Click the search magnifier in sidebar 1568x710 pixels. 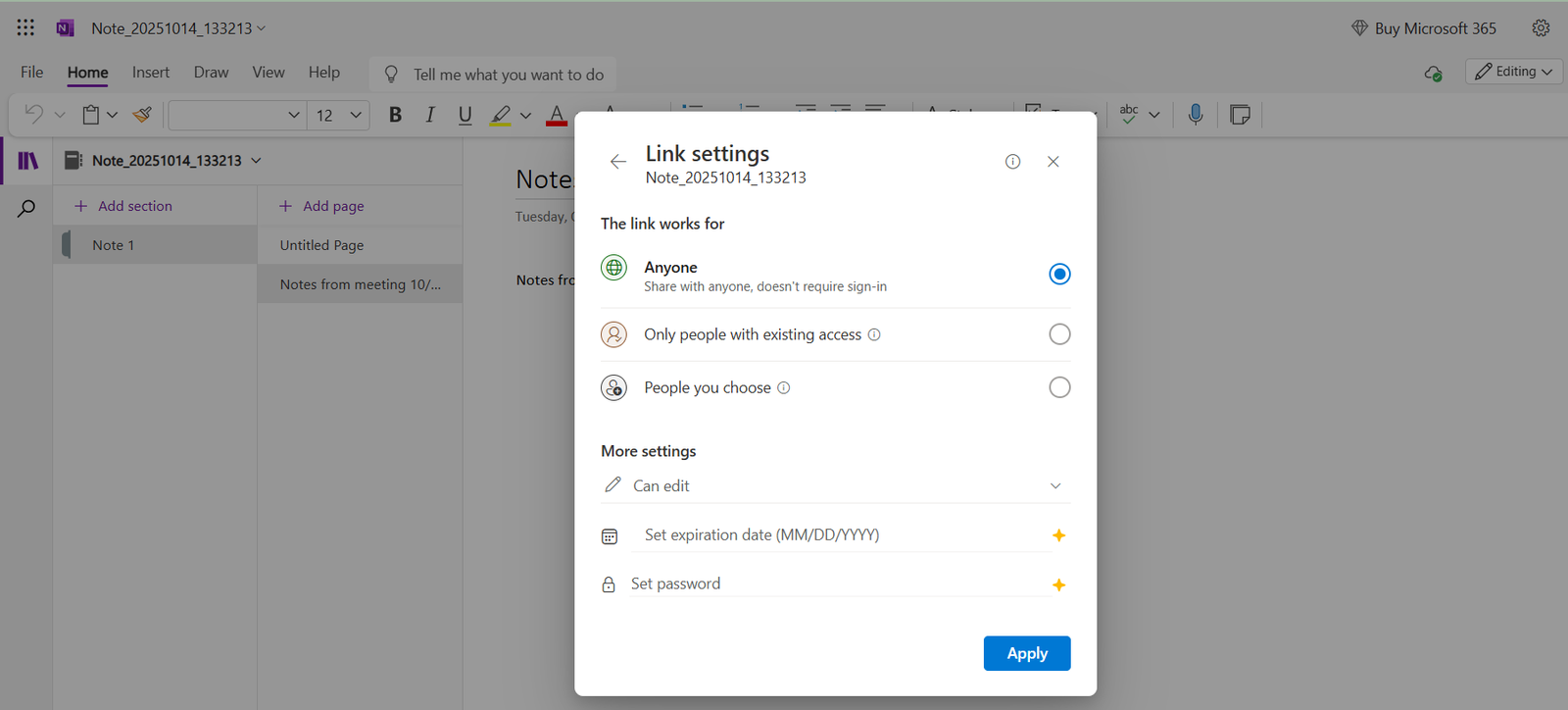tap(26, 208)
